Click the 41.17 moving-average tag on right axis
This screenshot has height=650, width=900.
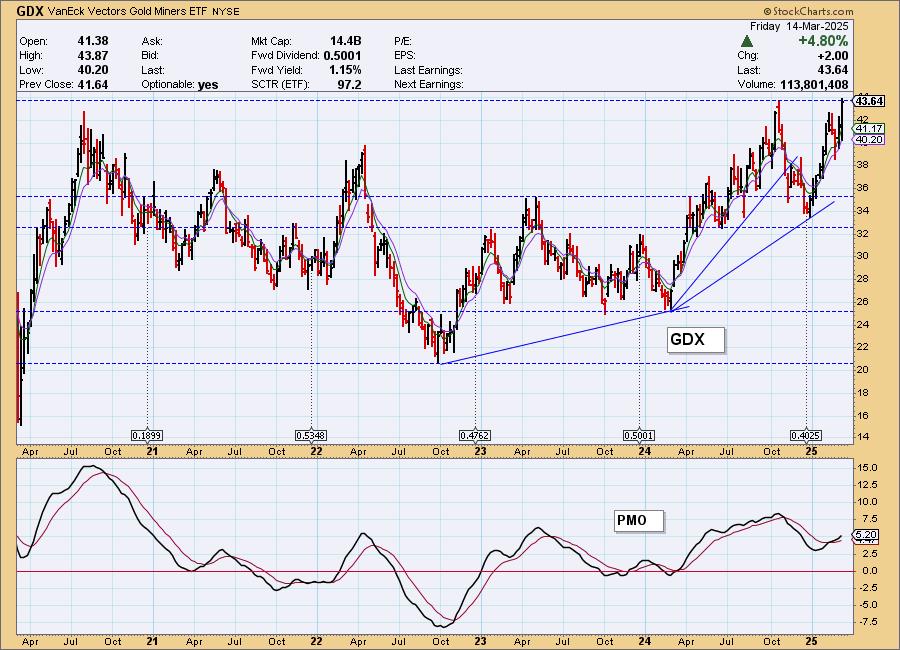pos(869,129)
